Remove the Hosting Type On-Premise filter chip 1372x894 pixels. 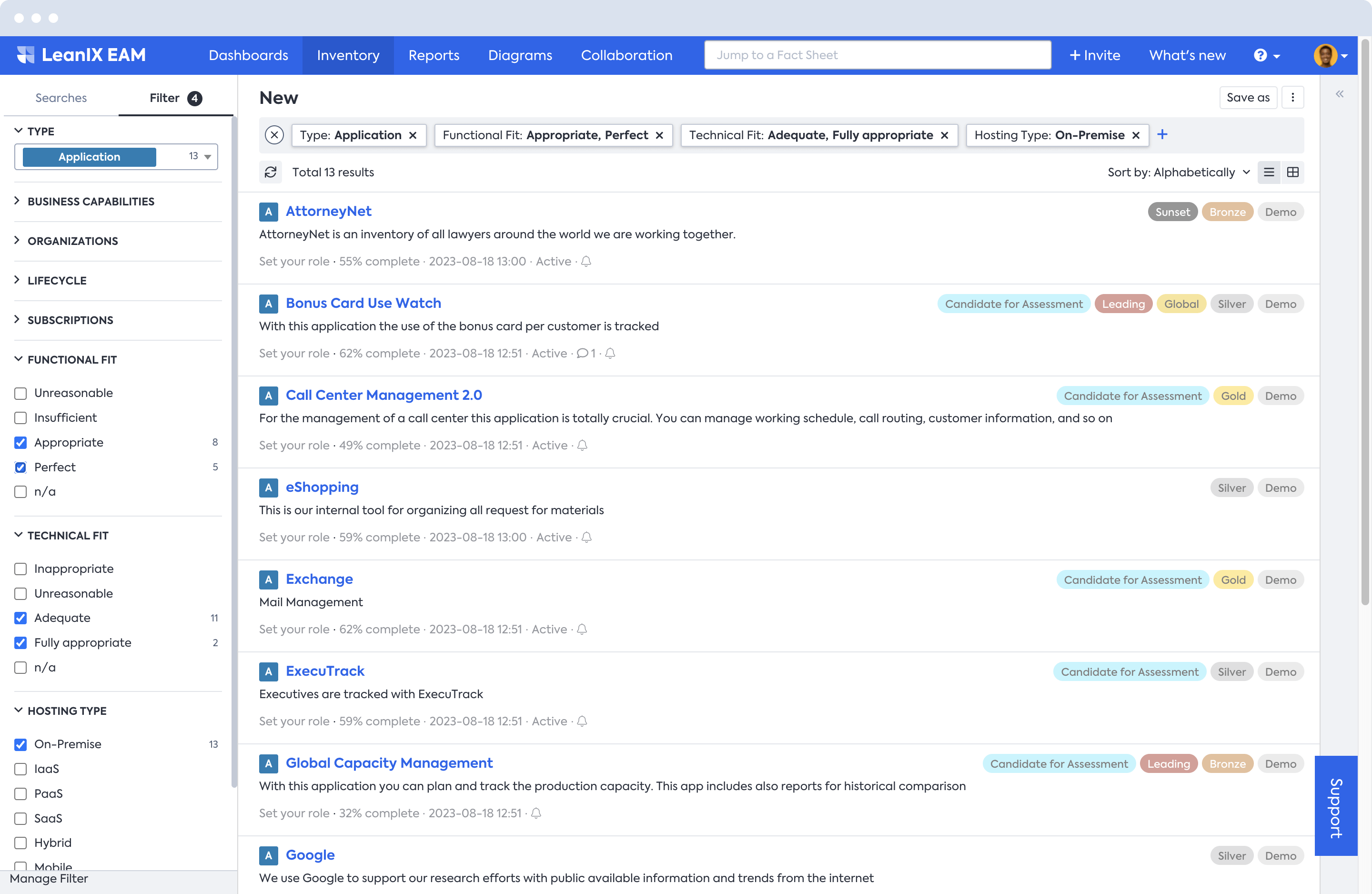click(1136, 135)
